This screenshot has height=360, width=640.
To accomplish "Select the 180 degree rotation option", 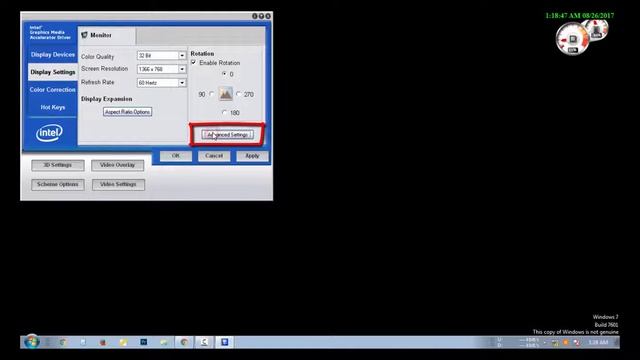I will click(x=224, y=112).
